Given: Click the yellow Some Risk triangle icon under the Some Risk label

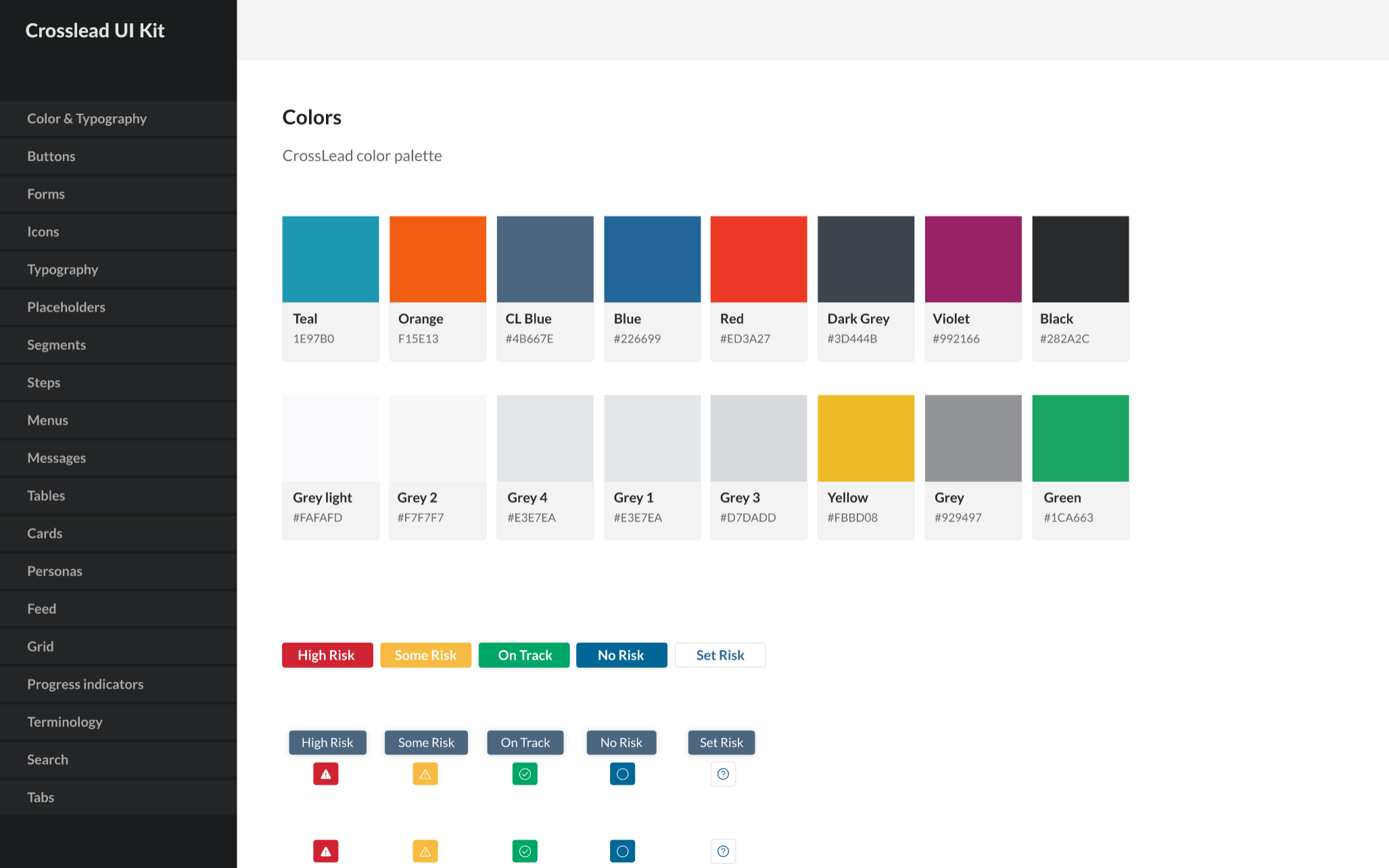Looking at the screenshot, I should tap(425, 774).
